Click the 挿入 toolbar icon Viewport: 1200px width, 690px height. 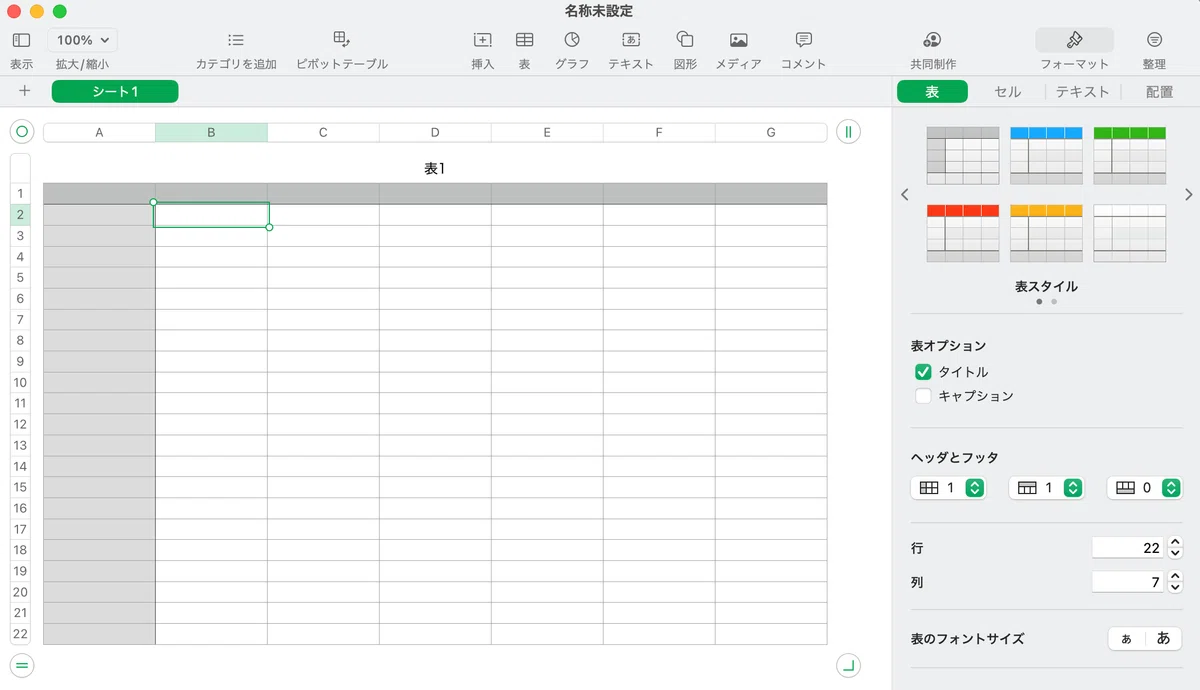(x=483, y=40)
